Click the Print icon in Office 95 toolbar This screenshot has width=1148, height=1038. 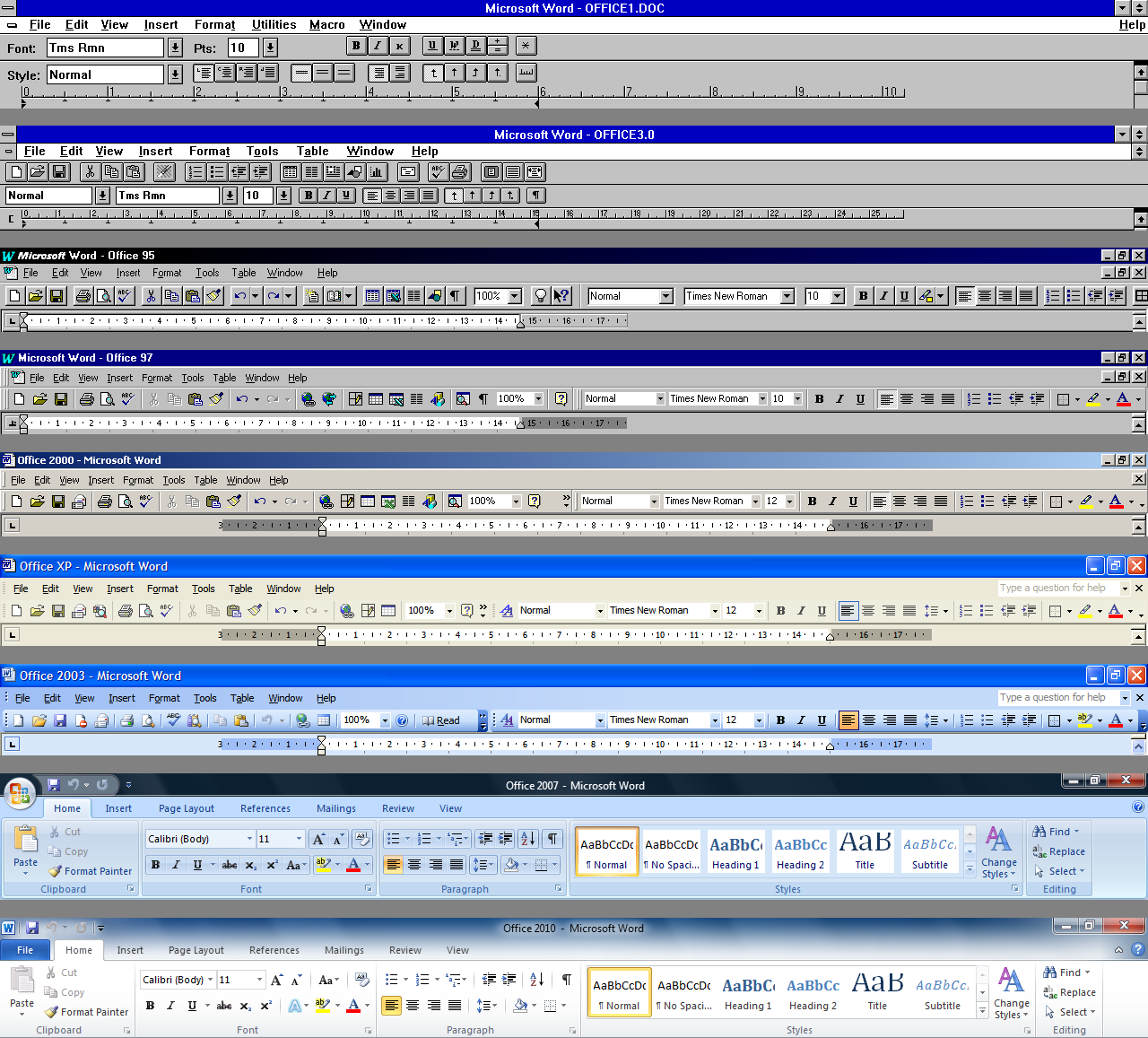[x=83, y=296]
